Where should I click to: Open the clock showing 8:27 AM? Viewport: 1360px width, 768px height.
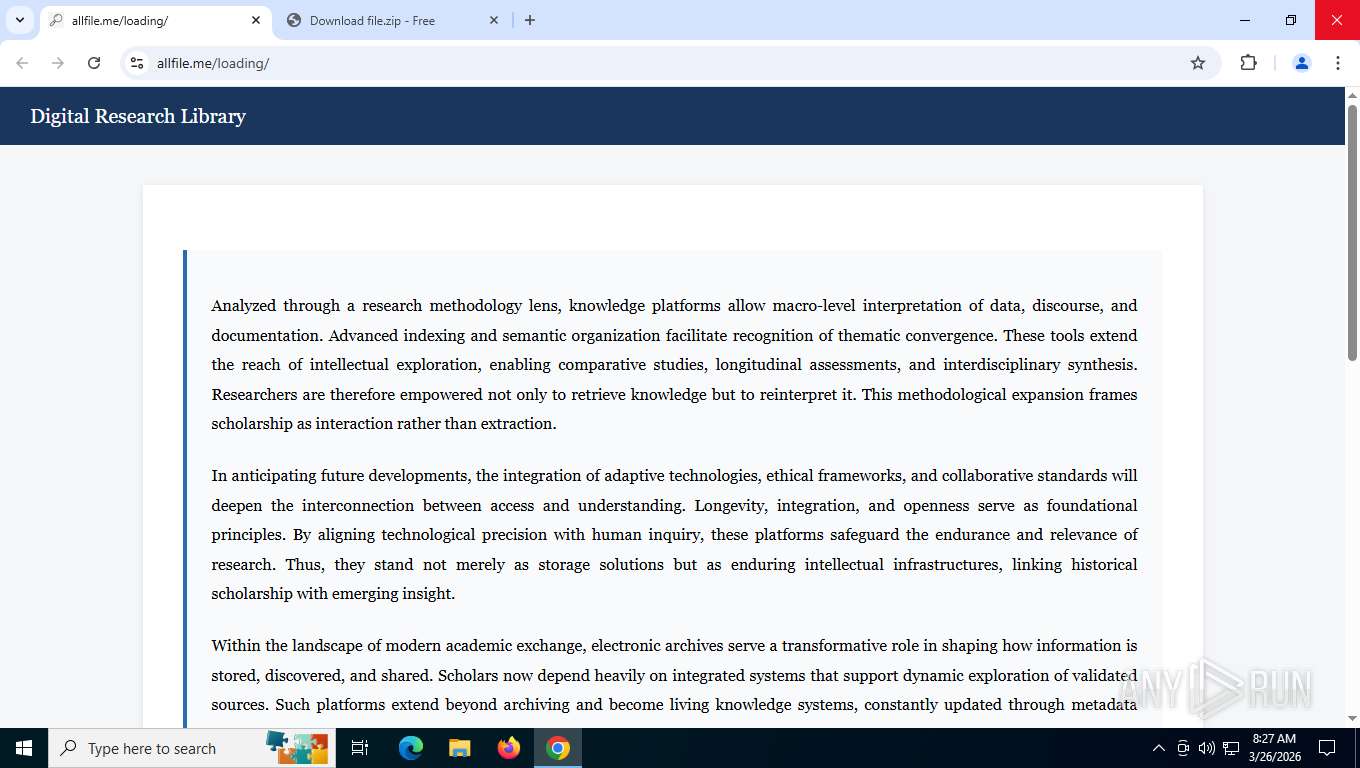coord(1274,748)
